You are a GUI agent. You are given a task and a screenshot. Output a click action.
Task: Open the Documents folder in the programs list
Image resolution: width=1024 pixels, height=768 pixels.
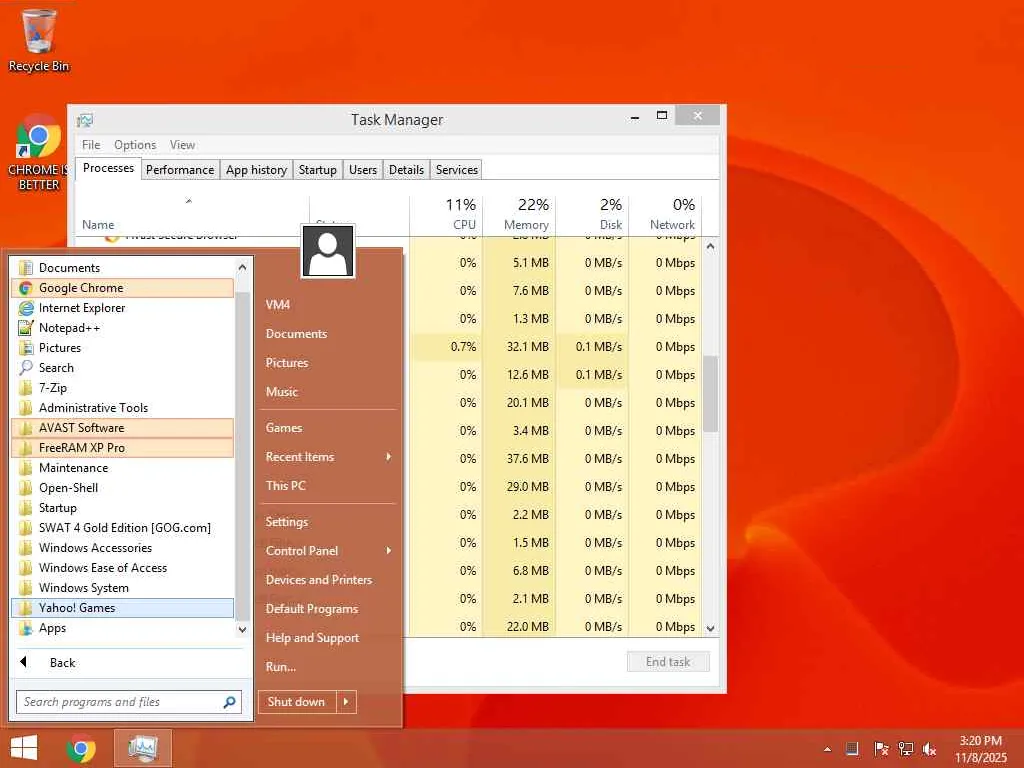click(x=123, y=268)
